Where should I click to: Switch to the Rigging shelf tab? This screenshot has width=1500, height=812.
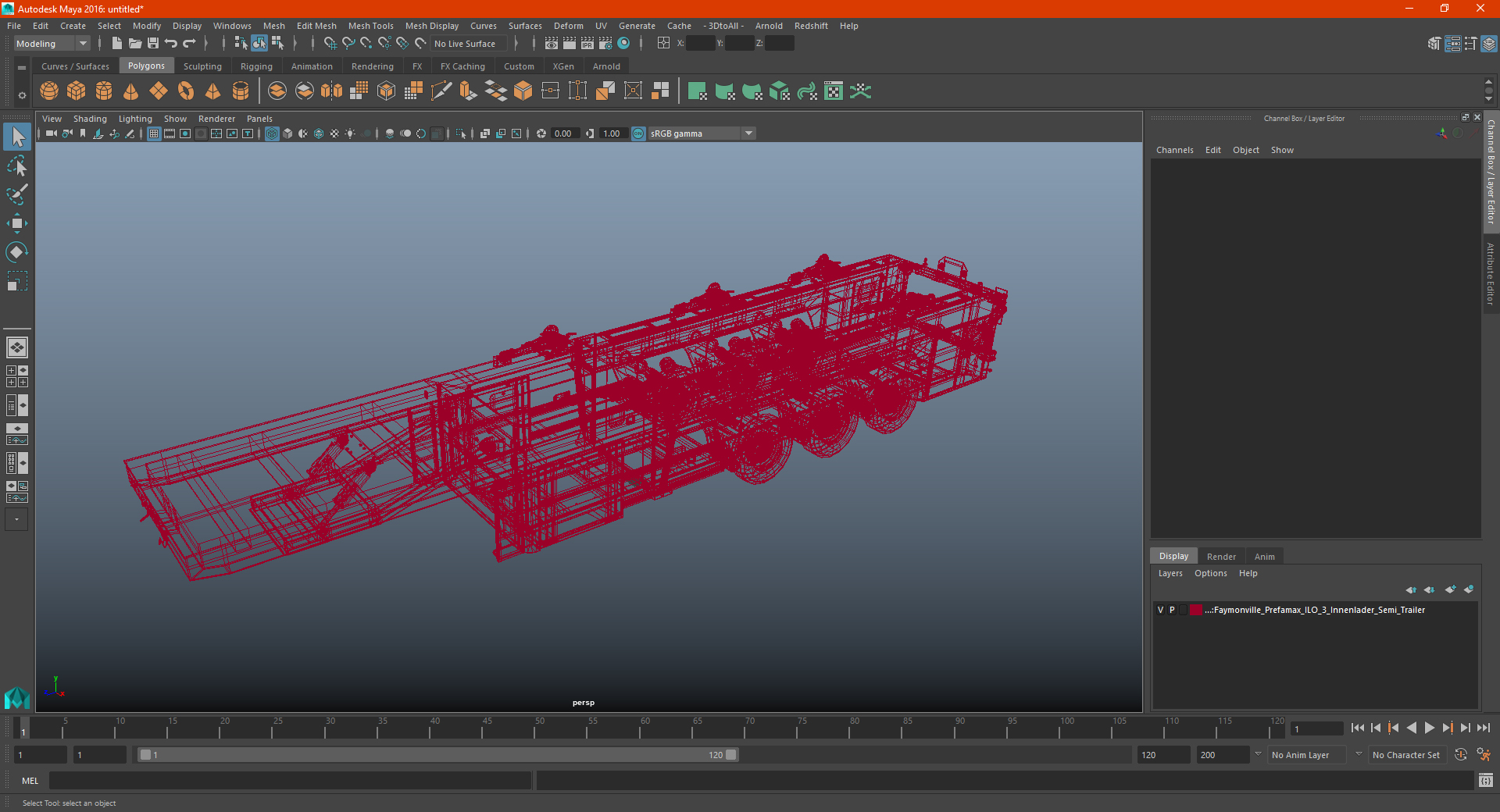tap(256, 66)
